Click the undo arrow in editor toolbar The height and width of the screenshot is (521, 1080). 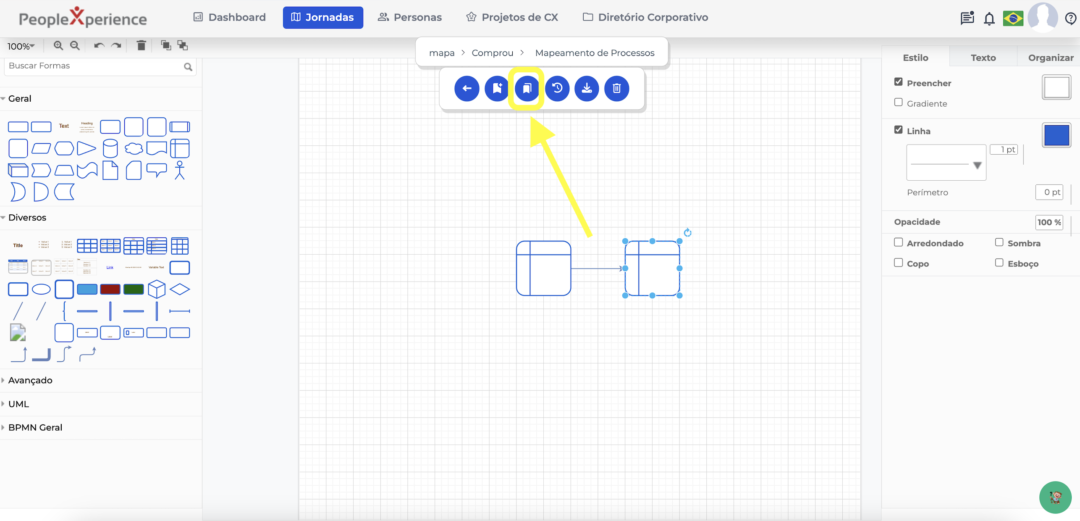click(x=98, y=46)
